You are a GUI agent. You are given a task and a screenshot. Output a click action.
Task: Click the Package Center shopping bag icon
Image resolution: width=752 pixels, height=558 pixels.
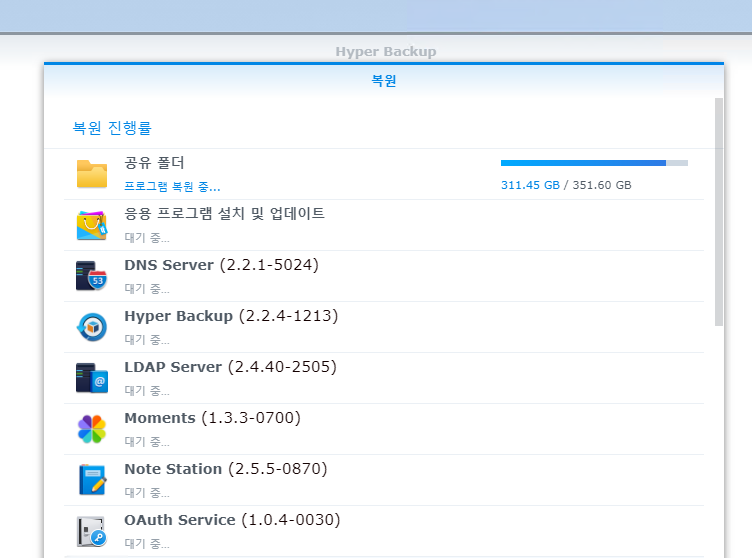[x=92, y=225]
